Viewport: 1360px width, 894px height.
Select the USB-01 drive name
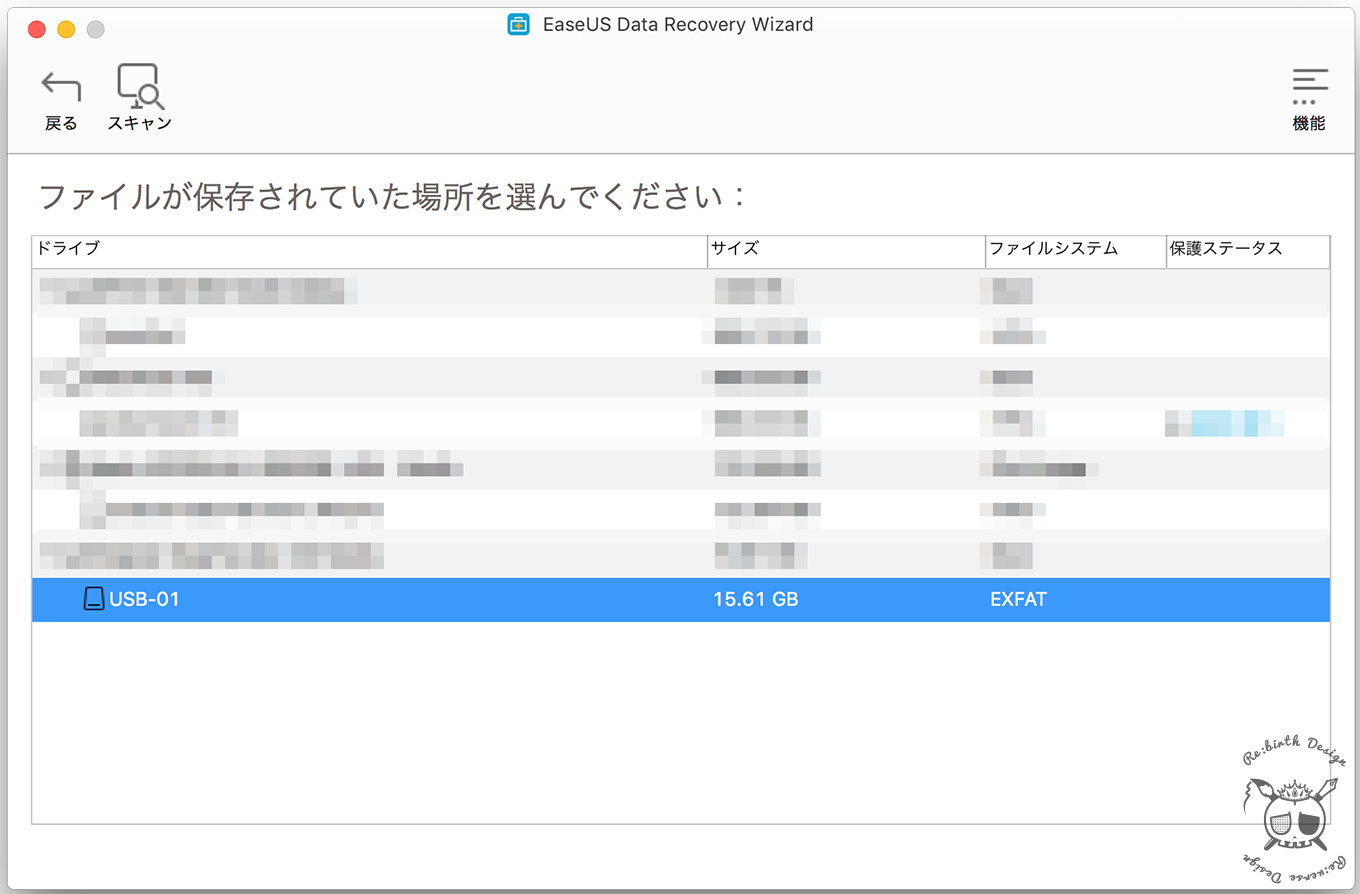click(145, 600)
